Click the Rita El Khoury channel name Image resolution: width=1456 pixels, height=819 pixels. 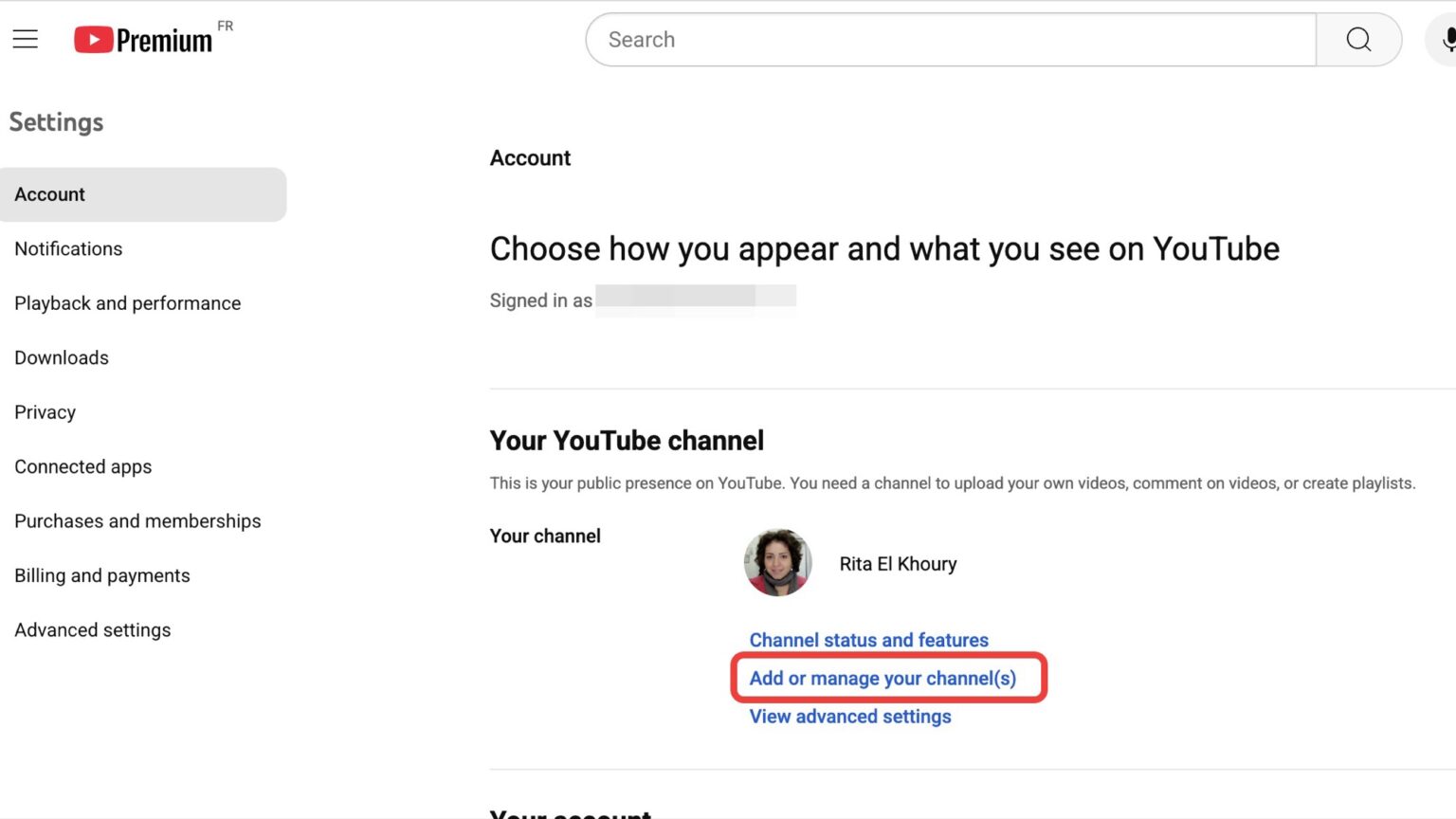pos(898,563)
